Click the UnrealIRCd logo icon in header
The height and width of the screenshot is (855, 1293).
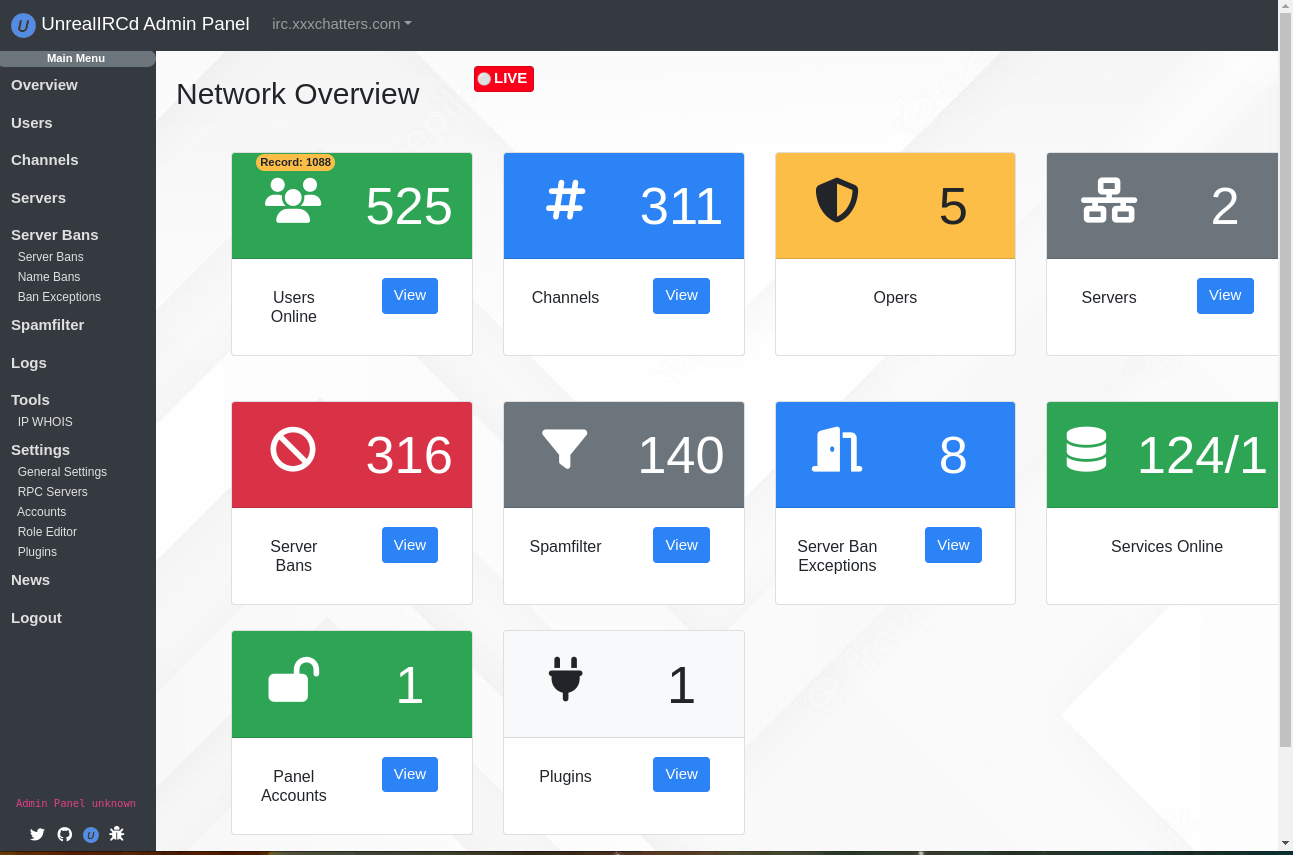coord(23,25)
